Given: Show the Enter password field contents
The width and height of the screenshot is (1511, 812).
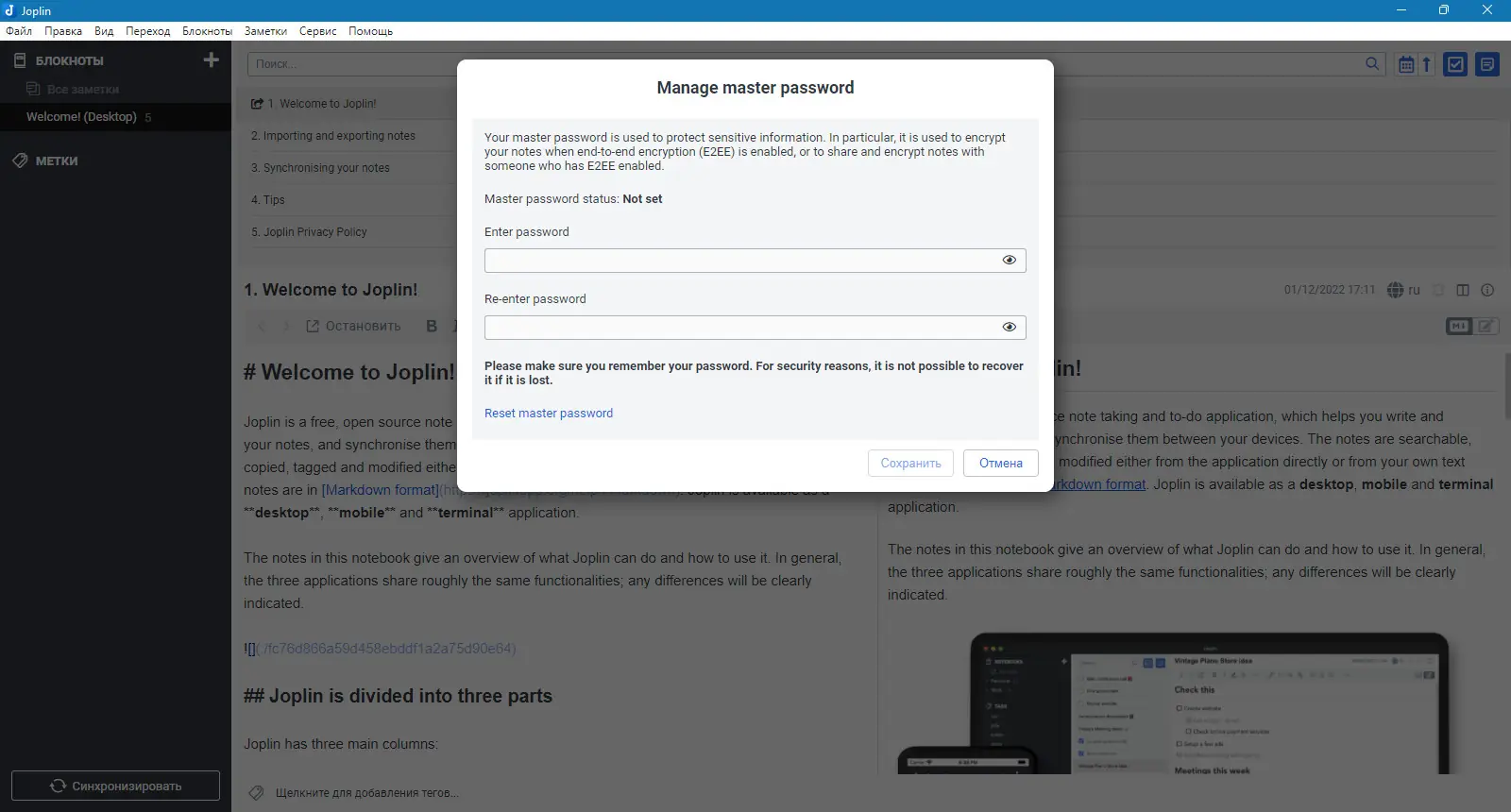Looking at the screenshot, I should (1009, 260).
